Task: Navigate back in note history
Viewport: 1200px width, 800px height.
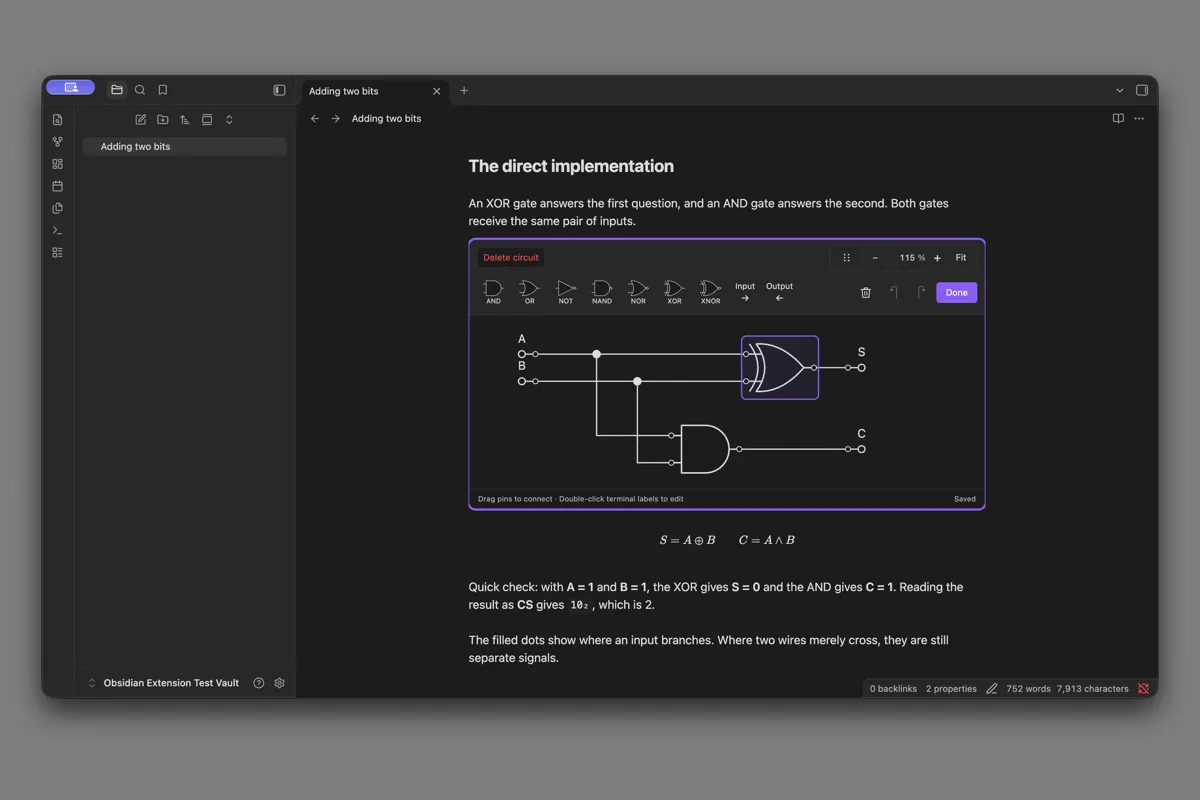Action: (x=315, y=119)
